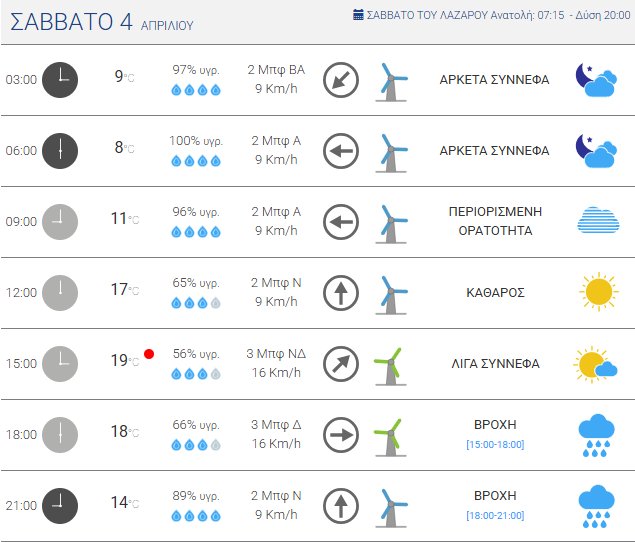Click the west wind arrow at 18:00
The image size is (635, 542).
tap(341, 435)
